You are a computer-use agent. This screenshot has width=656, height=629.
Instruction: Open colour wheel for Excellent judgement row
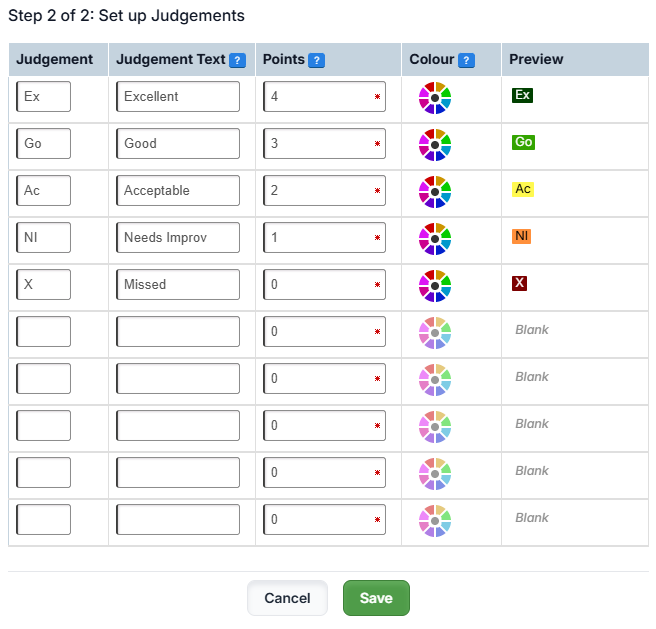click(435, 97)
